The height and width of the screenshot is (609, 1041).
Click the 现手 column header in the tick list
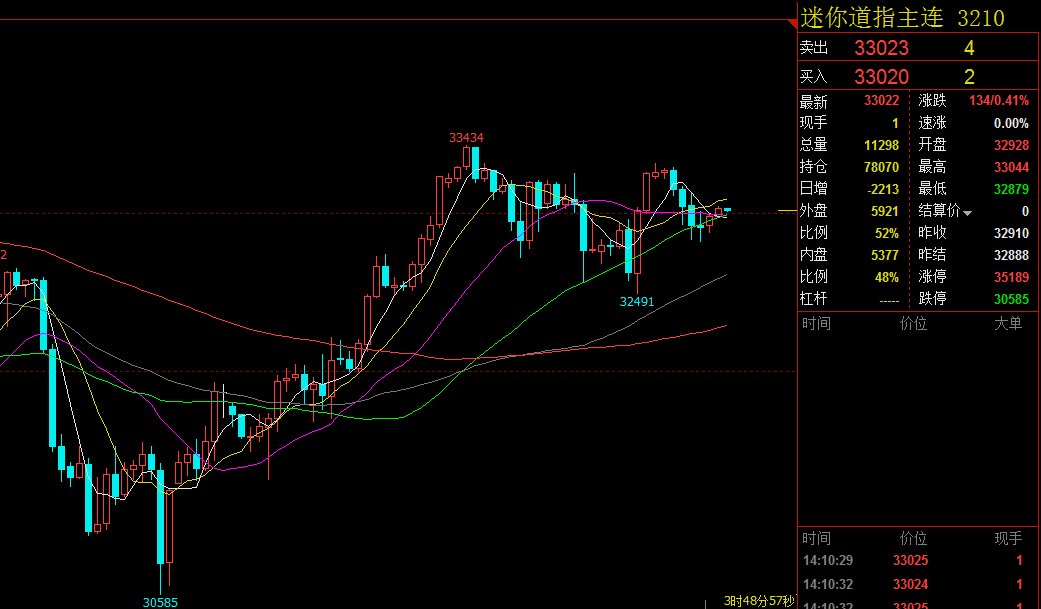coord(1008,539)
